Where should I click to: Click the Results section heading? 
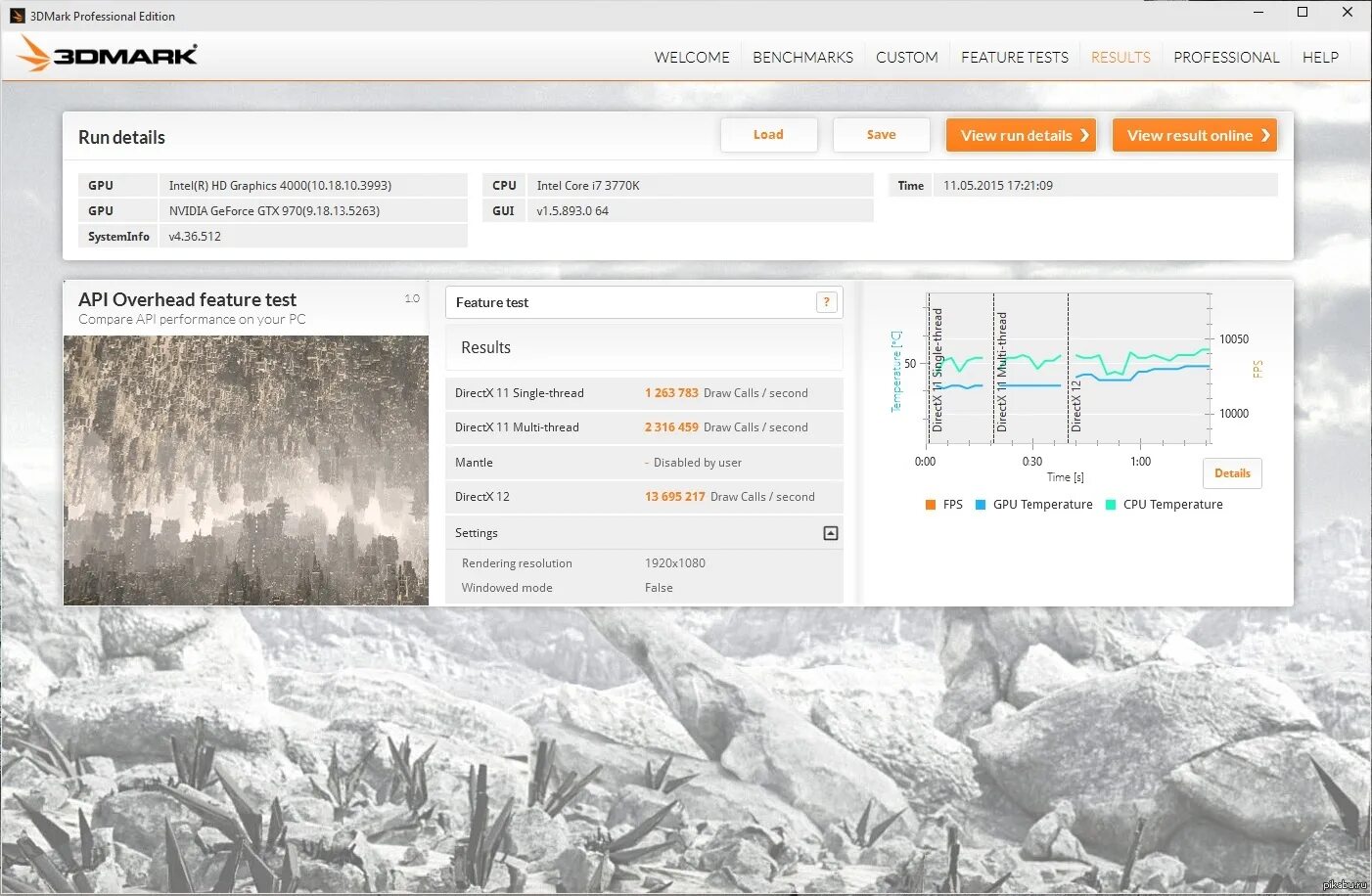[486, 347]
